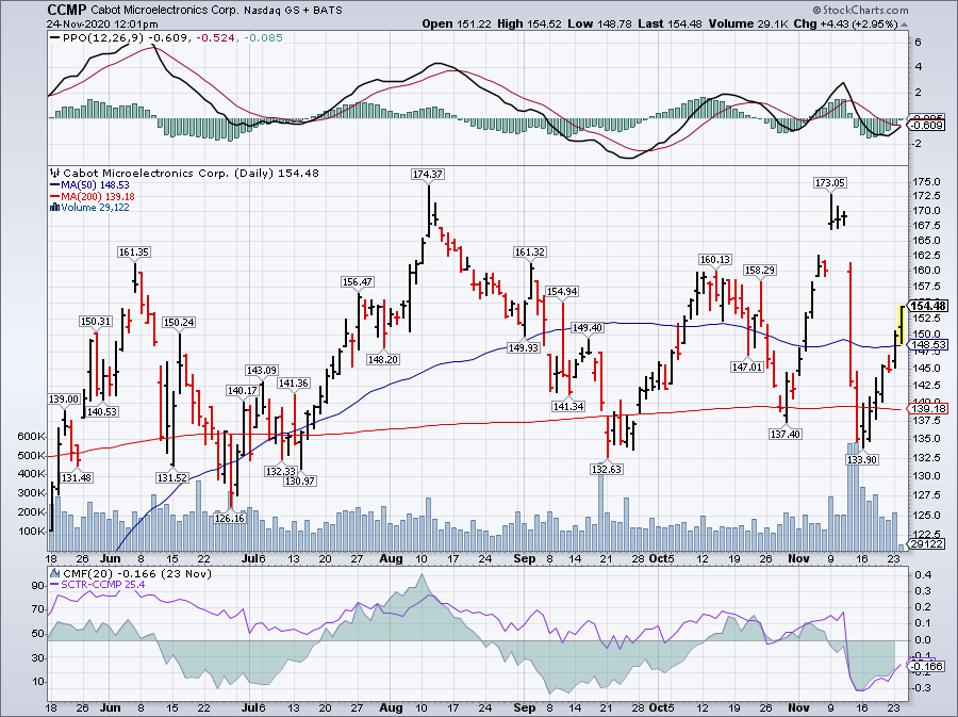Image resolution: width=958 pixels, height=717 pixels.
Task: Click the 154.94 price label
Action: (562, 292)
